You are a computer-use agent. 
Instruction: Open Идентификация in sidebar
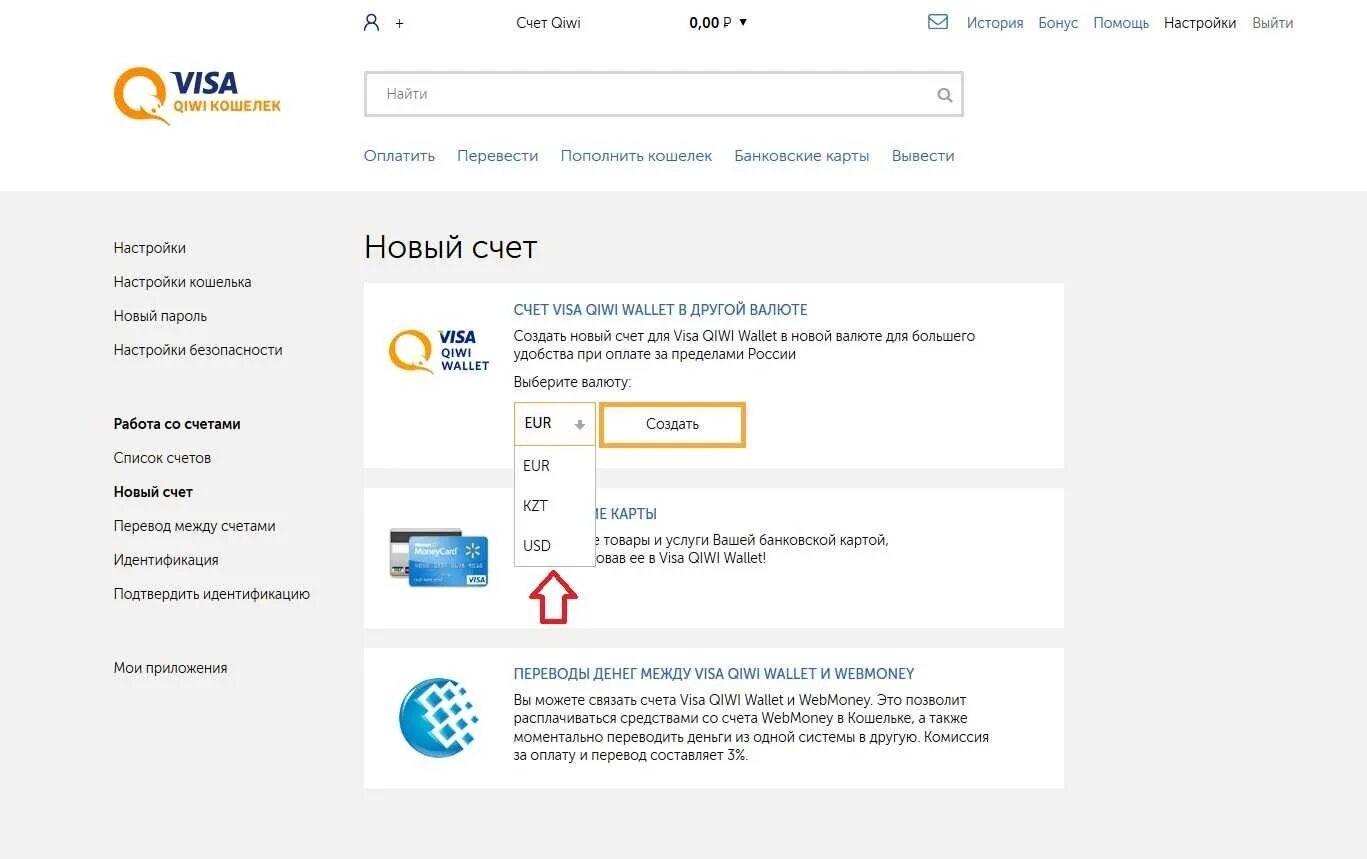coord(166,560)
